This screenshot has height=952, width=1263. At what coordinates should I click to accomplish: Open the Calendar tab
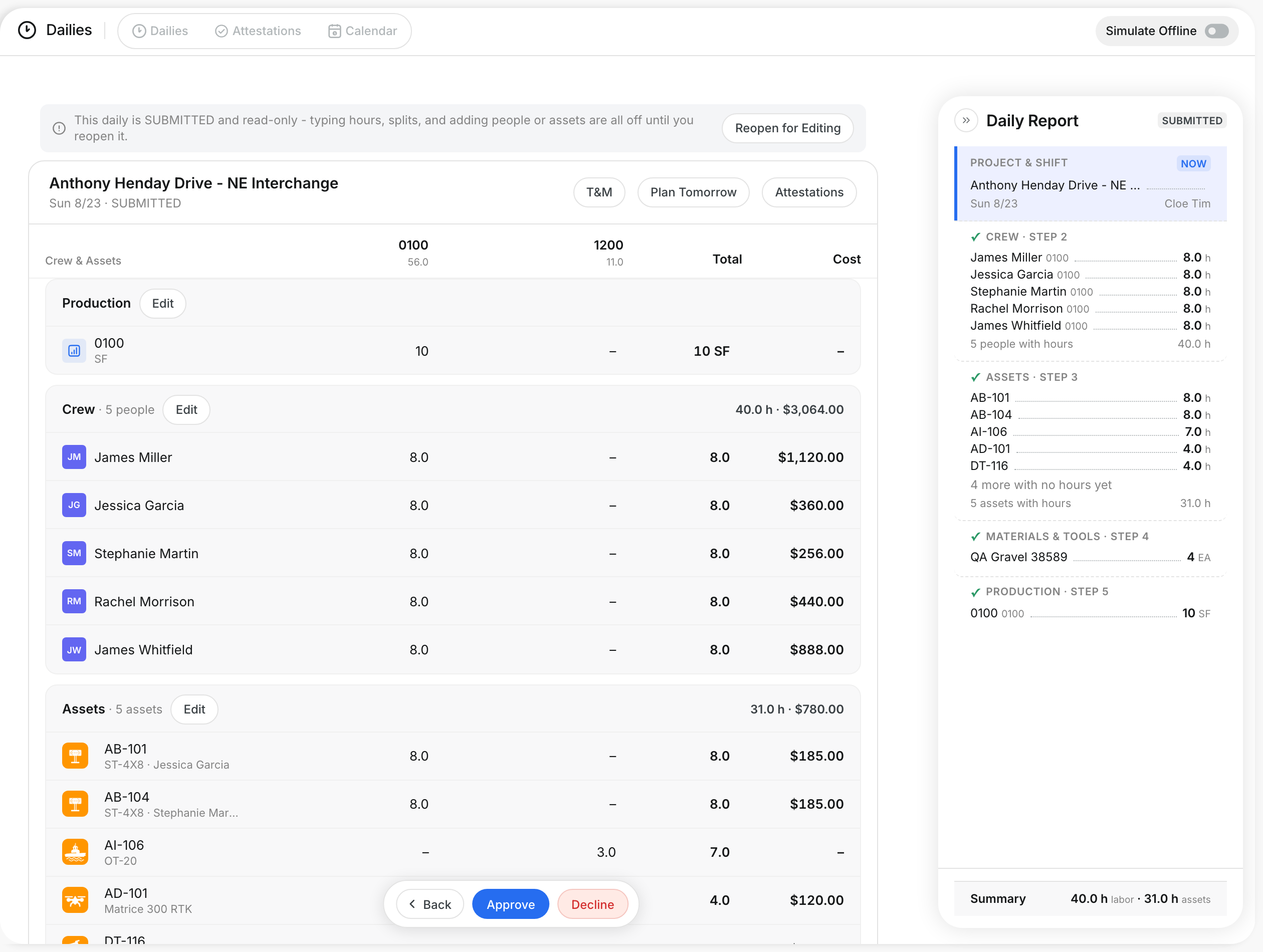tap(362, 31)
